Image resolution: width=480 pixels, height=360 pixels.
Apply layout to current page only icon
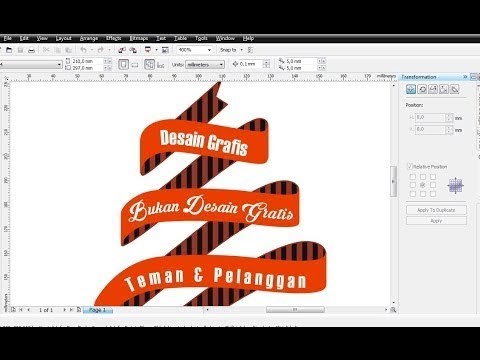click(161, 65)
